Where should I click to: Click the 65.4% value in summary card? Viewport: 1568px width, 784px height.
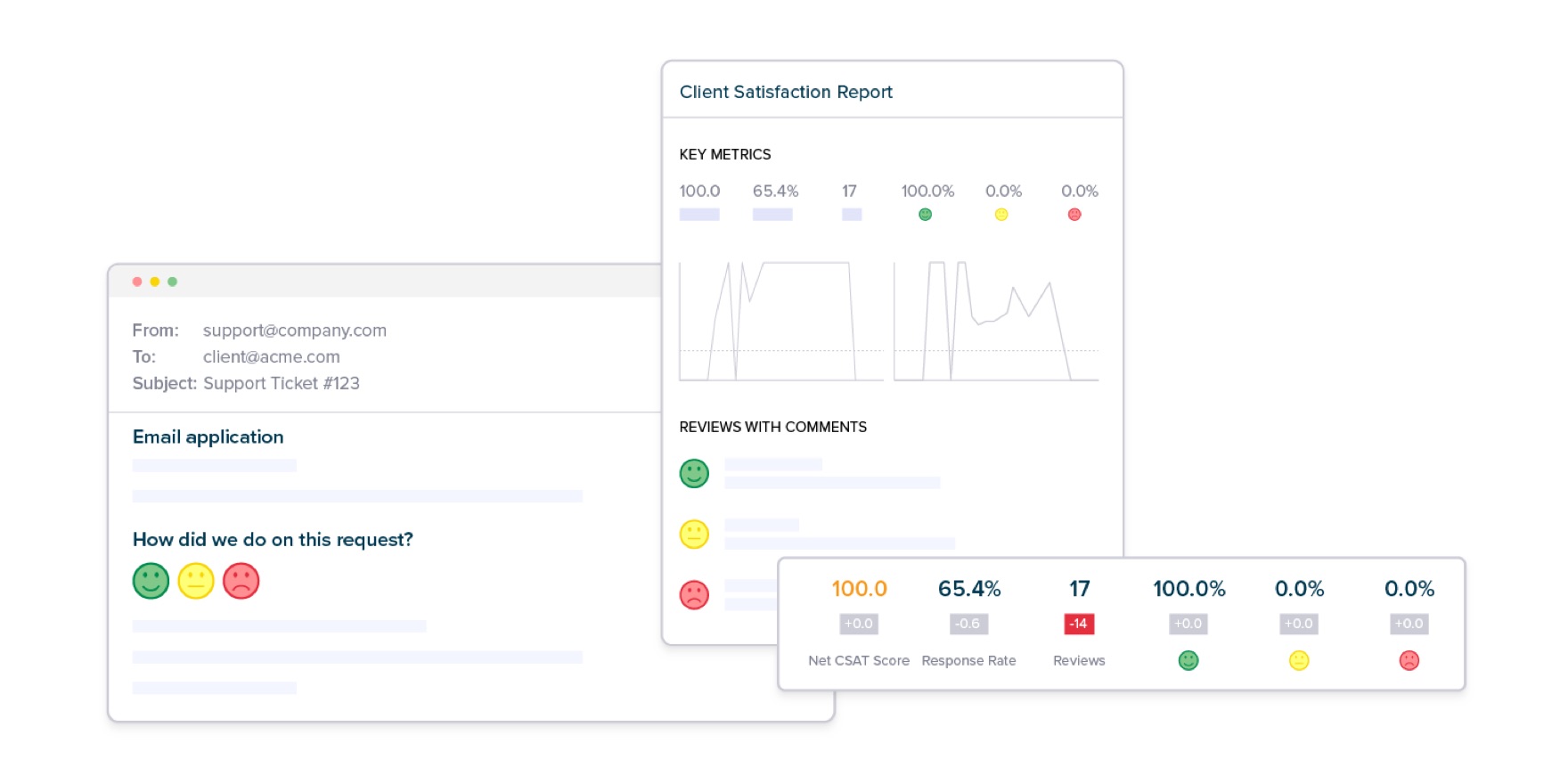tap(969, 589)
